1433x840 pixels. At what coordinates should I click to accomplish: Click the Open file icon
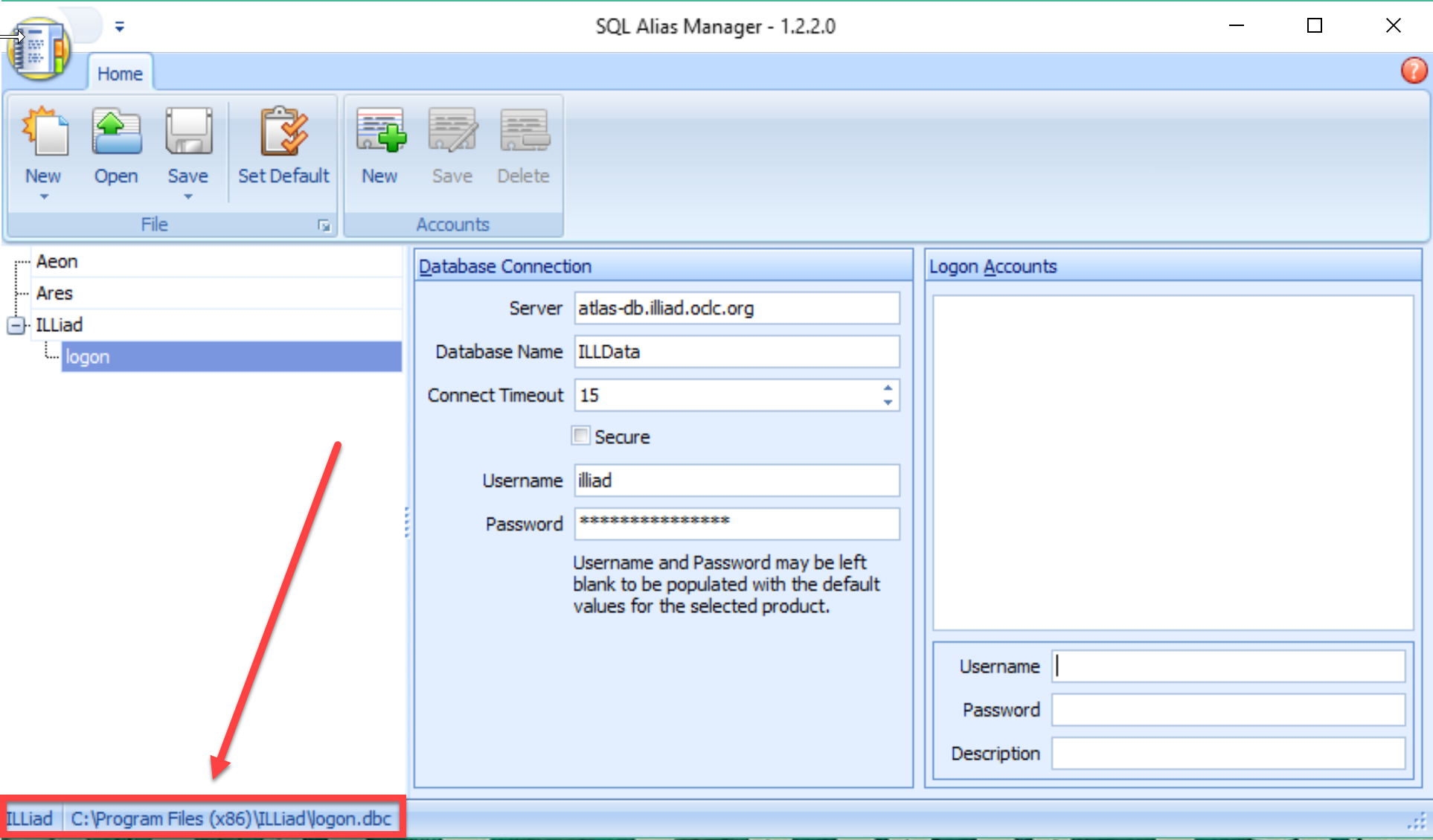click(x=116, y=132)
